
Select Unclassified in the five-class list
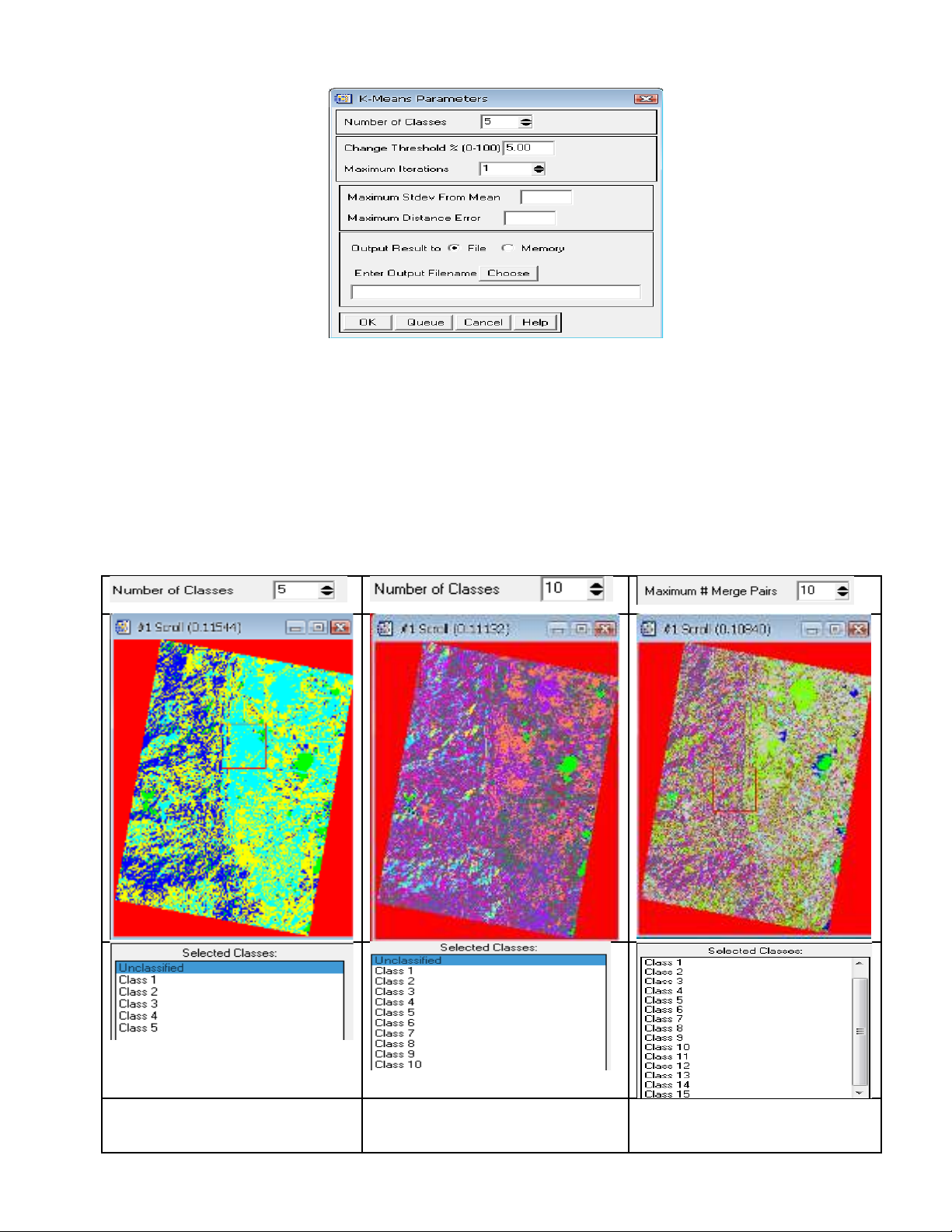click(x=229, y=968)
